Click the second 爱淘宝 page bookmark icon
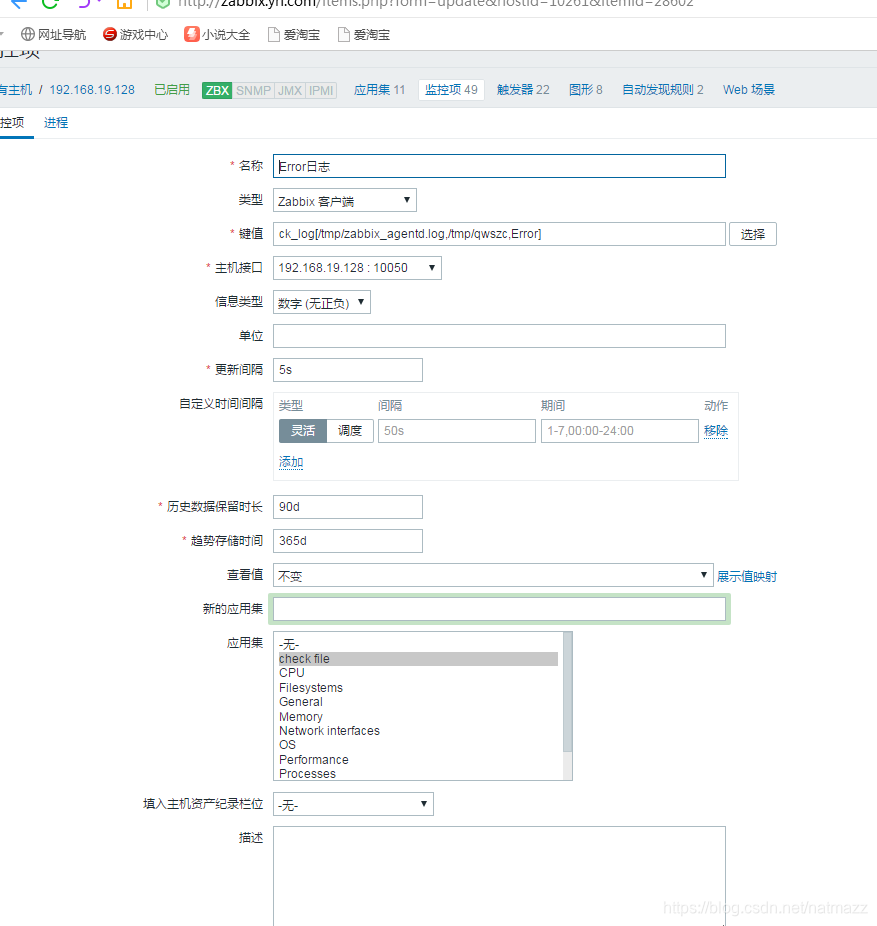 pos(344,35)
